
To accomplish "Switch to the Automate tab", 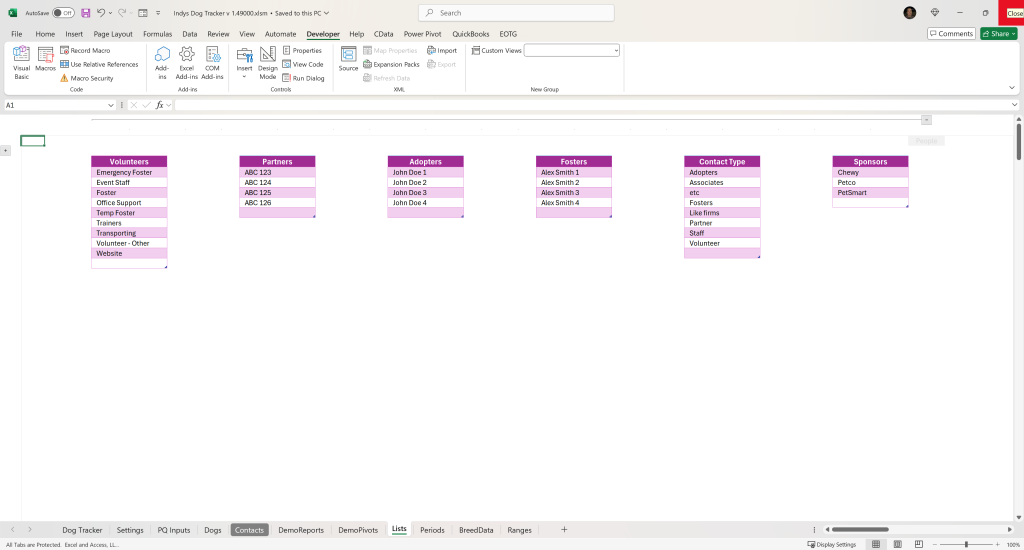I will [280, 34].
